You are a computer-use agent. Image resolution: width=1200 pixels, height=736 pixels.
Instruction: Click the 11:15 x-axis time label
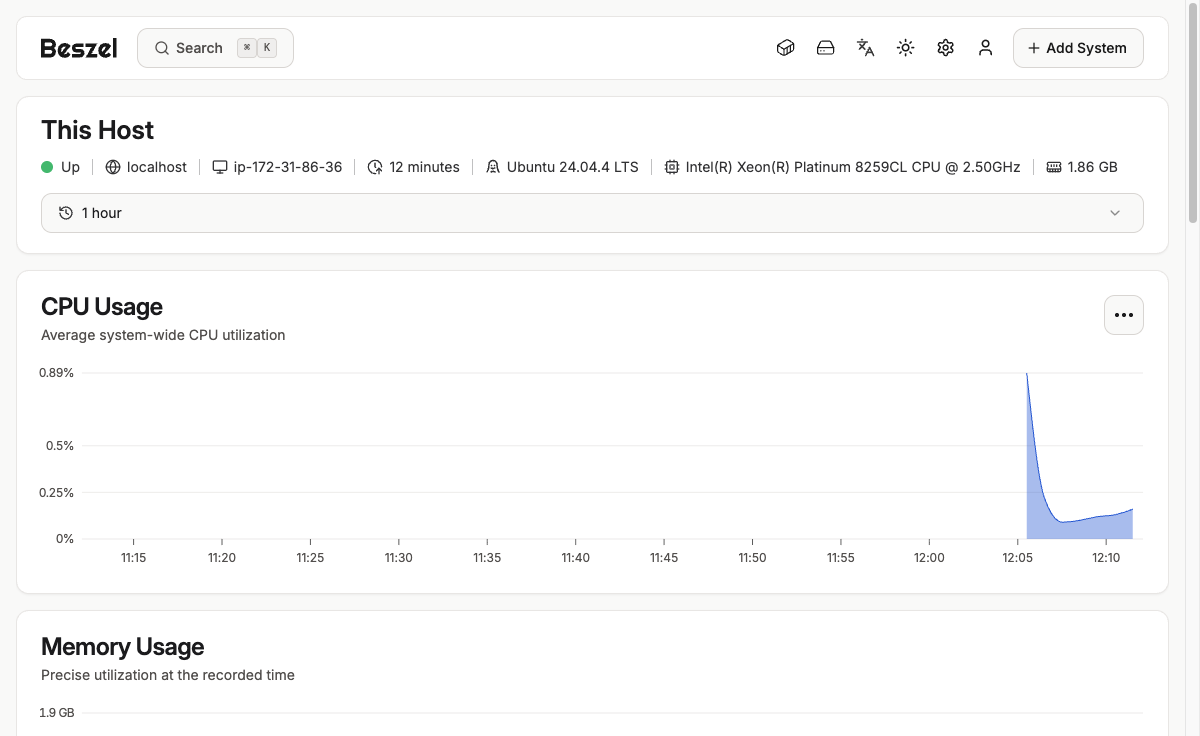click(133, 558)
